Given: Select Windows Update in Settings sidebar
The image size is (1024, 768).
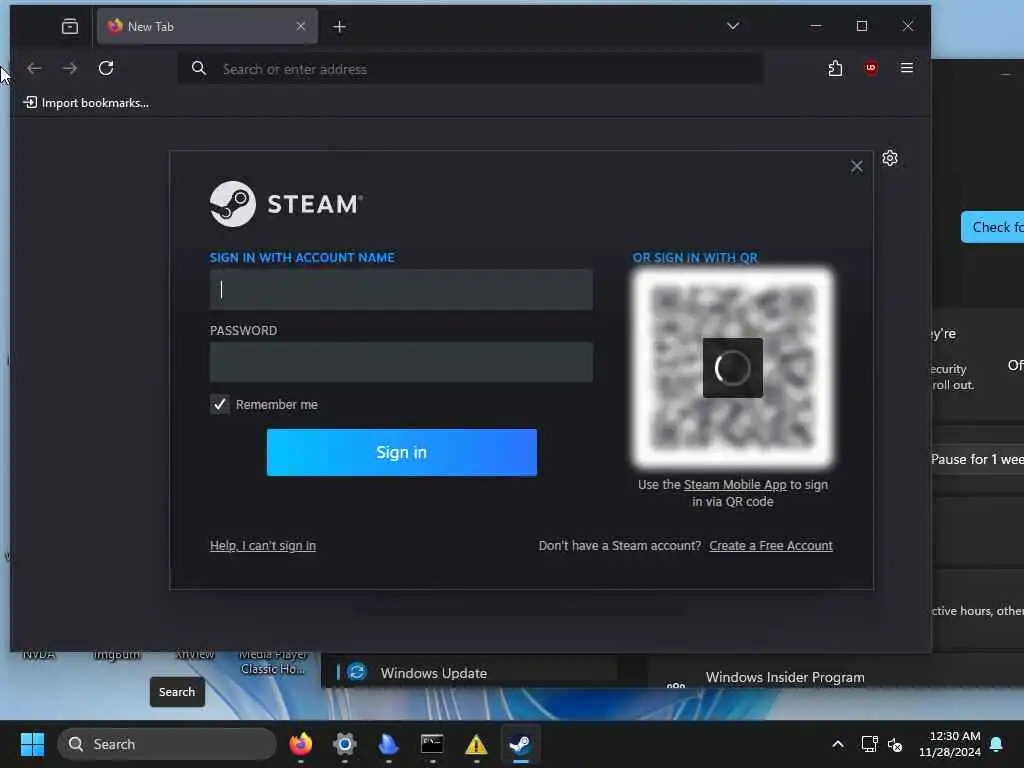Looking at the screenshot, I should pyautogui.click(x=434, y=673).
